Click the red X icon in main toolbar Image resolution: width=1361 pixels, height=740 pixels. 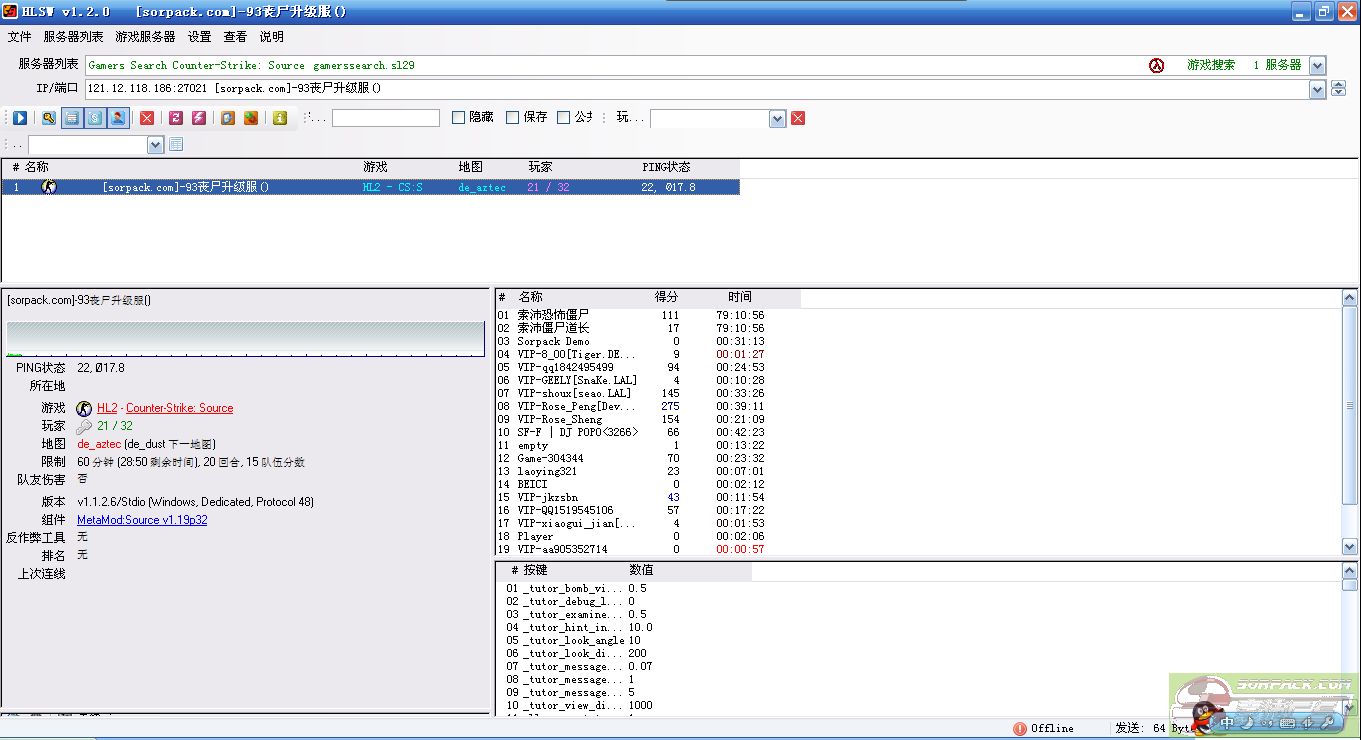pyautogui.click(x=147, y=118)
